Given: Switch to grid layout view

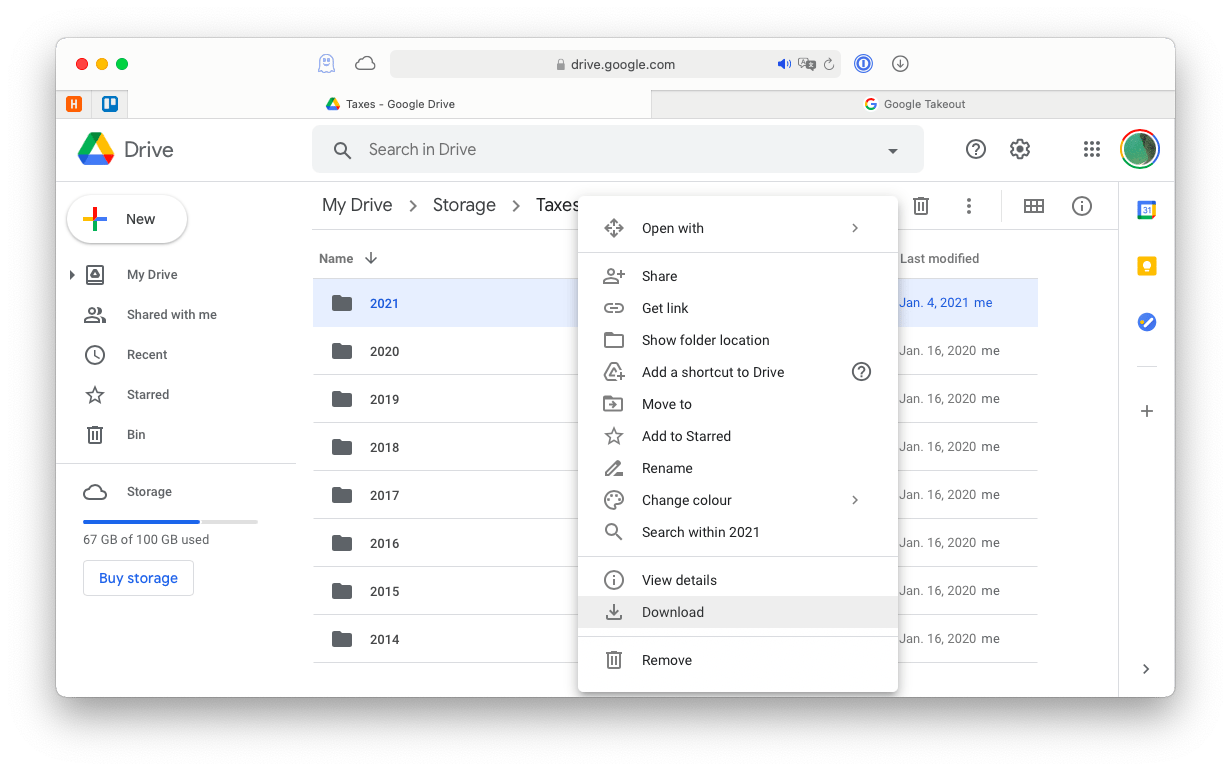Looking at the screenshot, I should pyautogui.click(x=1034, y=205).
